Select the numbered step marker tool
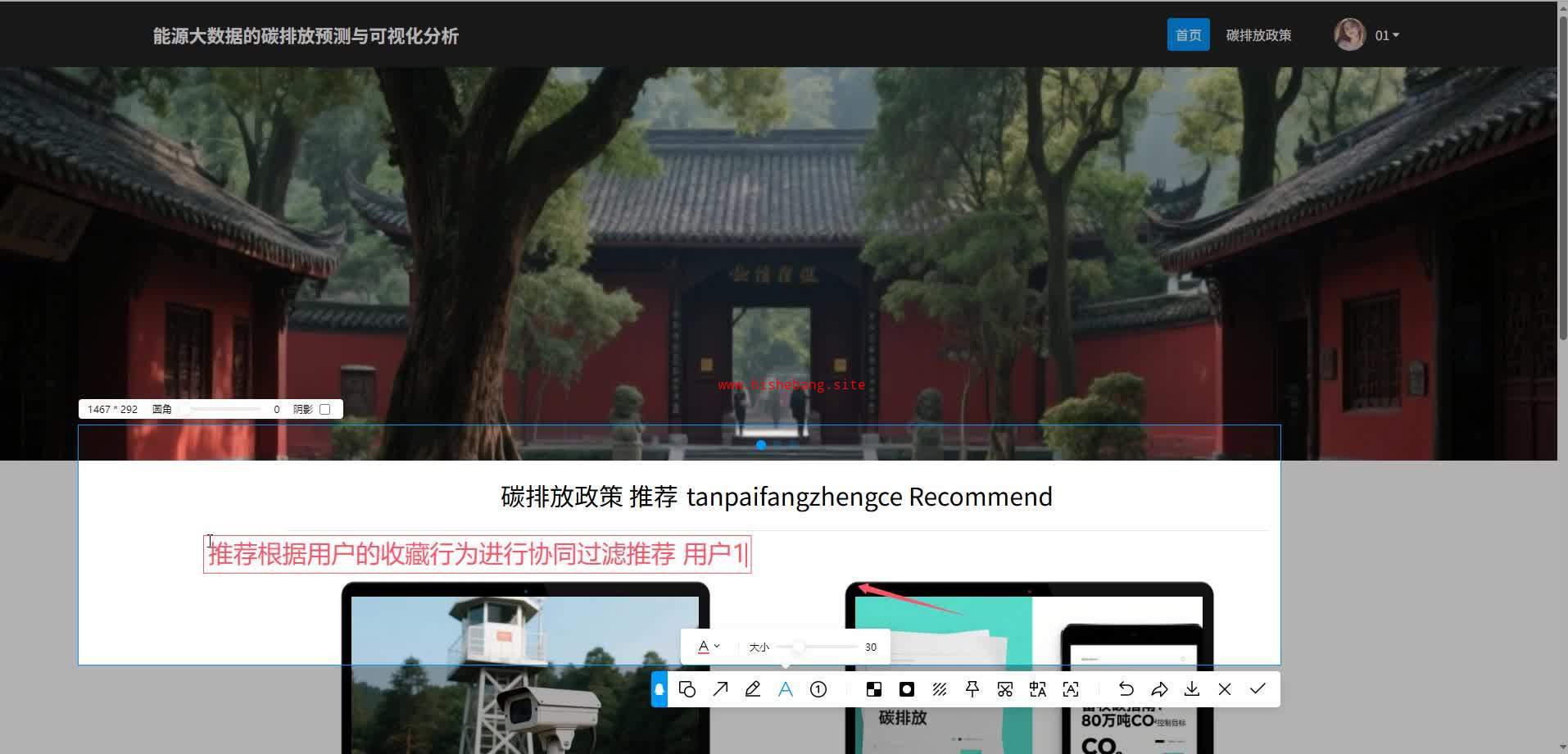The image size is (1568, 754). [x=818, y=689]
